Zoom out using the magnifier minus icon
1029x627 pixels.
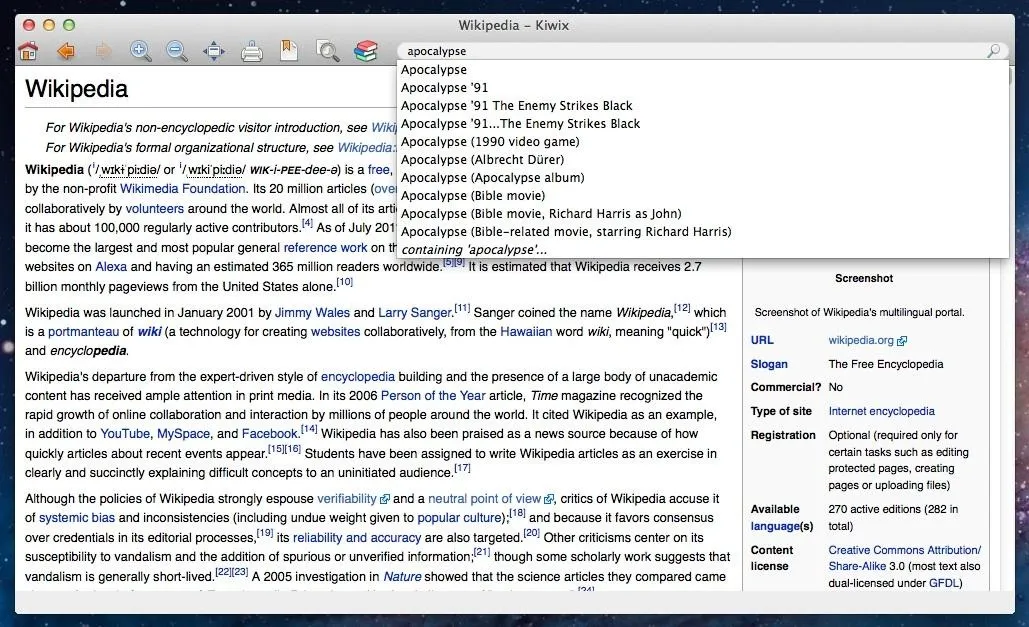click(x=177, y=51)
